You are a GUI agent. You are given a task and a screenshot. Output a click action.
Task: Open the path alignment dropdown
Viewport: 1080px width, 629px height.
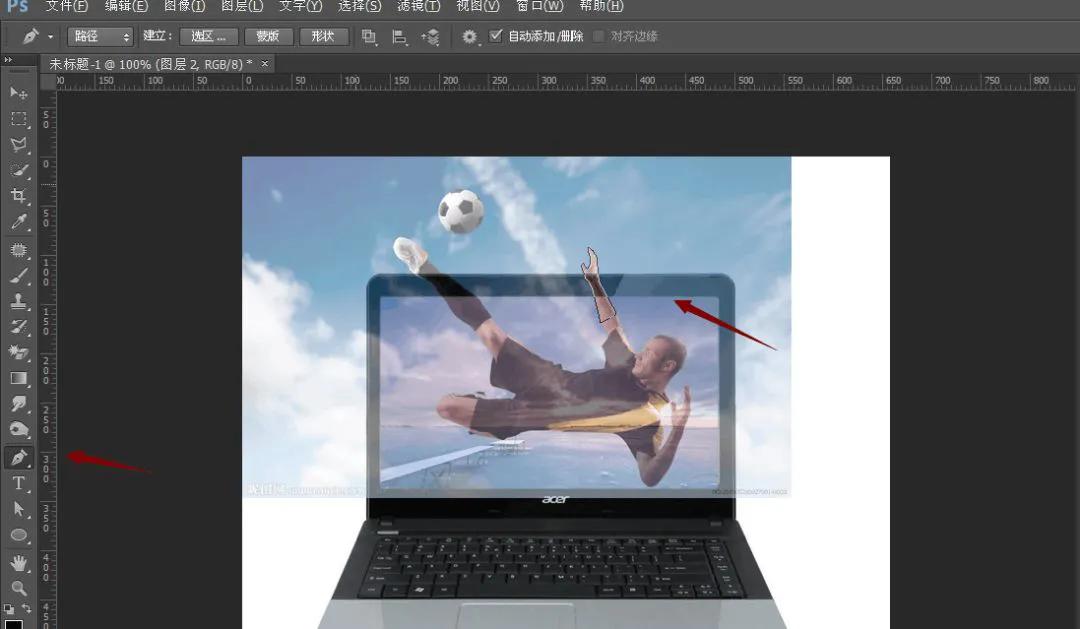point(398,36)
